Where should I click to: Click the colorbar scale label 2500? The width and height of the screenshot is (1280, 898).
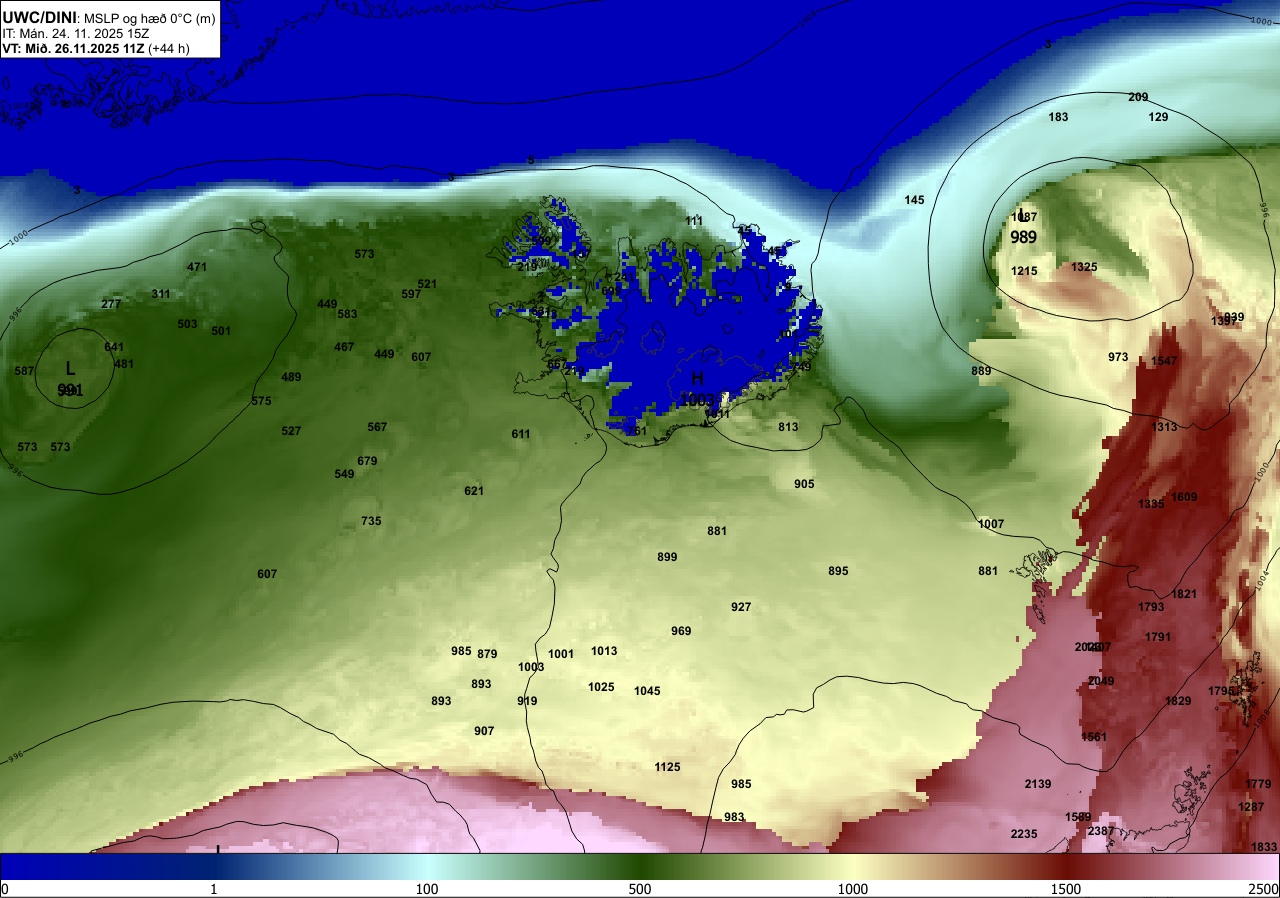[1264, 890]
